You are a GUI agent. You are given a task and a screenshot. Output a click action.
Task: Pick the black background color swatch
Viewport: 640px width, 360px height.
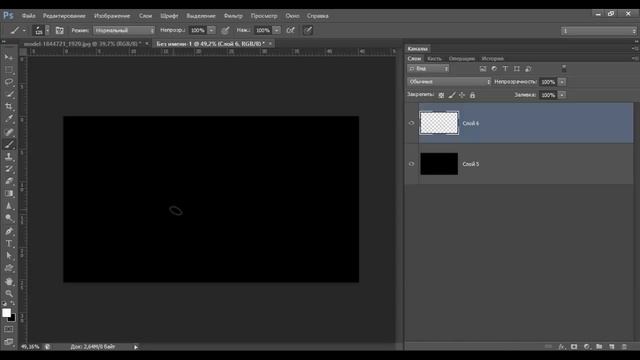13,318
